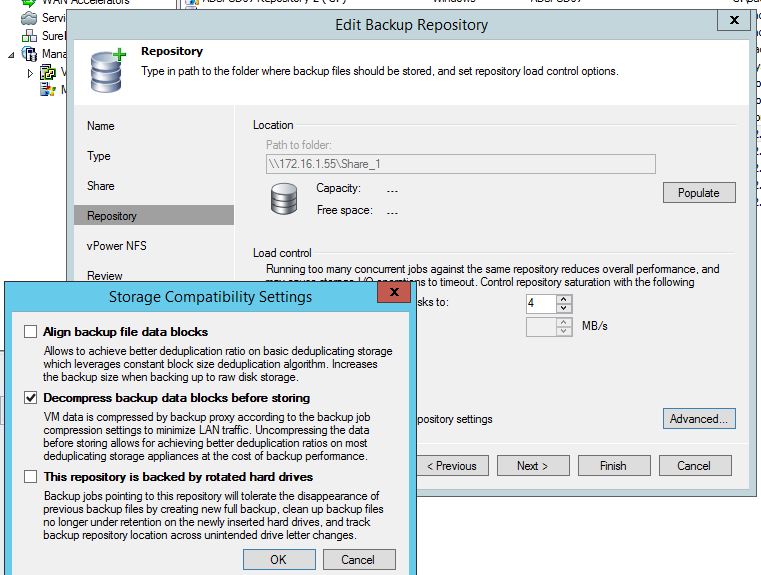Click the SureBackup tree icon
The height and width of the screenshot is (575, 761).
pos(28,36)
